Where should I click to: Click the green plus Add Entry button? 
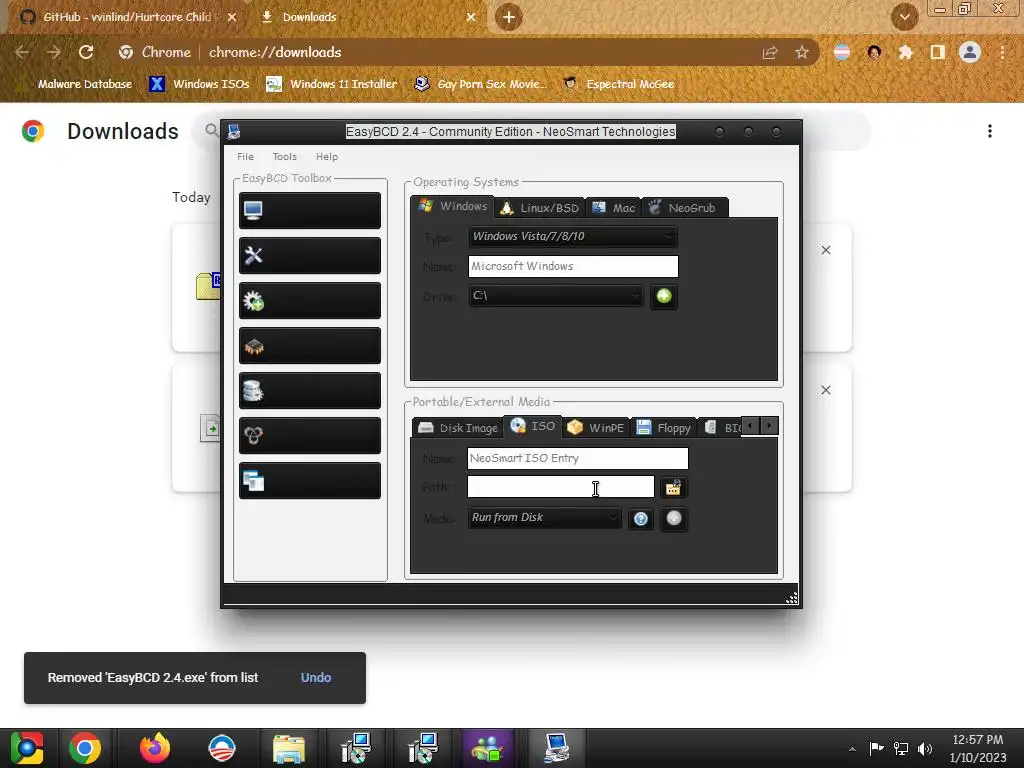pyautogui.click(x=664, y=296)
